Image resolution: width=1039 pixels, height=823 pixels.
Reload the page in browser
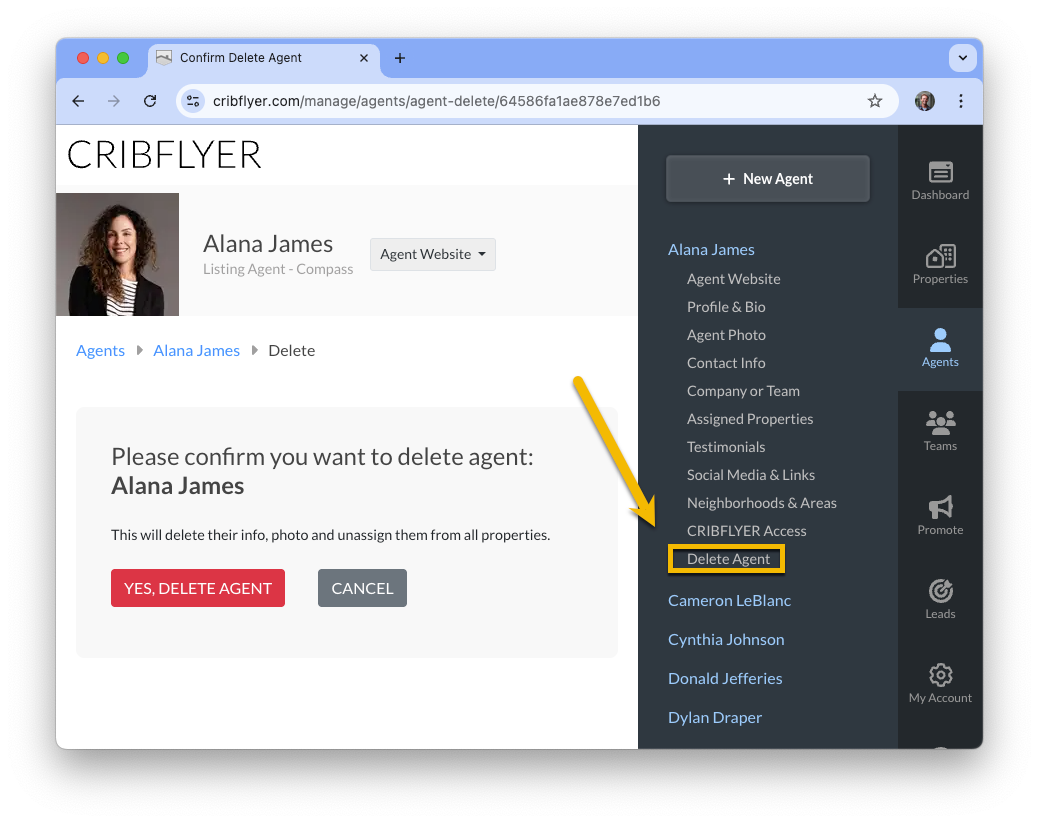[150, 101]
